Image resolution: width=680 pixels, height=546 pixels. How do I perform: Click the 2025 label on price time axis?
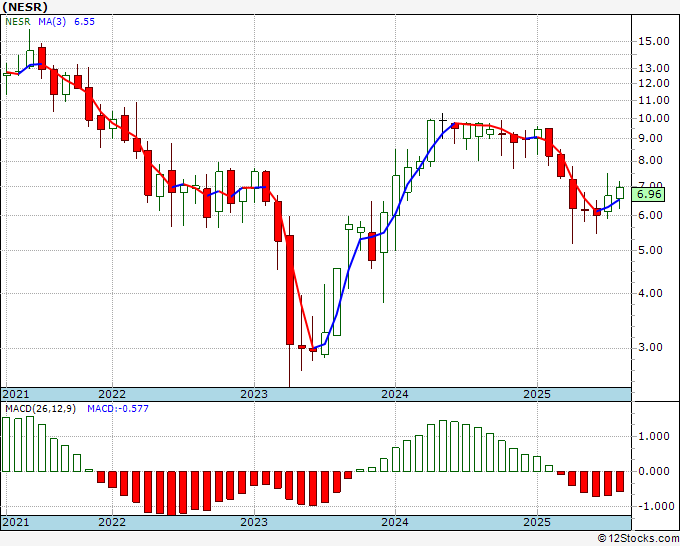click(537, 394)
